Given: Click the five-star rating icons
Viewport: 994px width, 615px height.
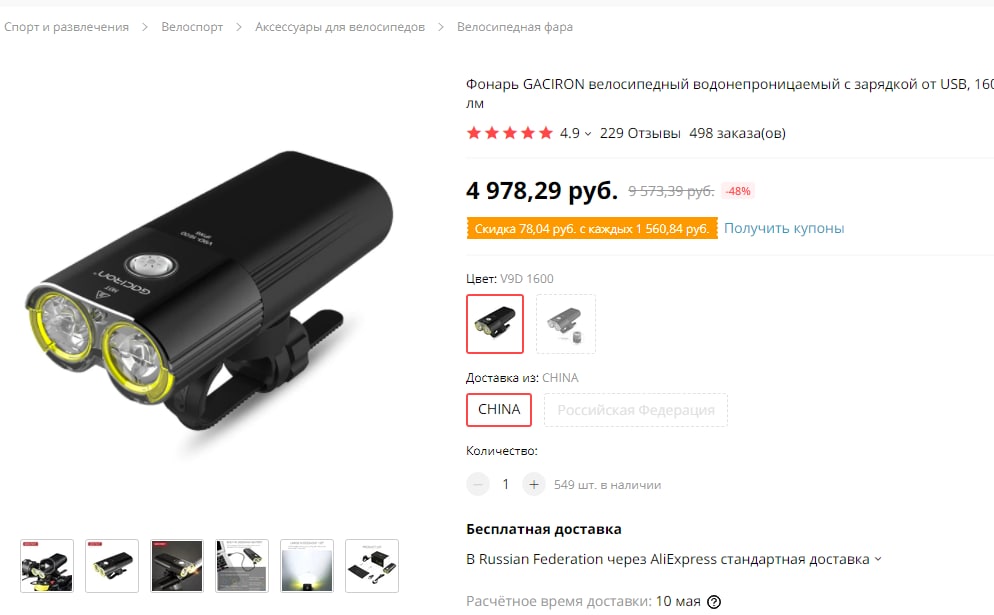Looking at the screenshot, I should (510, 133).
